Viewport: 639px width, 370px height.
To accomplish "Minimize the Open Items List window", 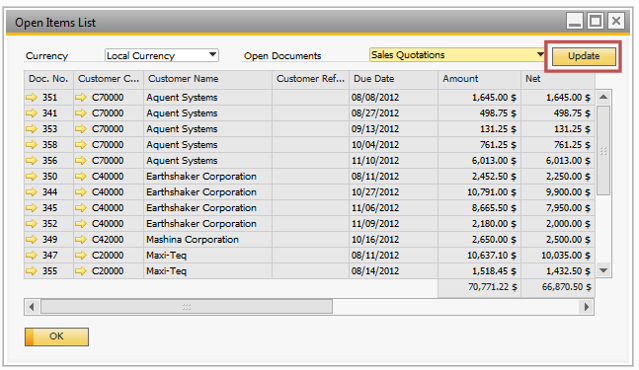I will tap(575, 21).
